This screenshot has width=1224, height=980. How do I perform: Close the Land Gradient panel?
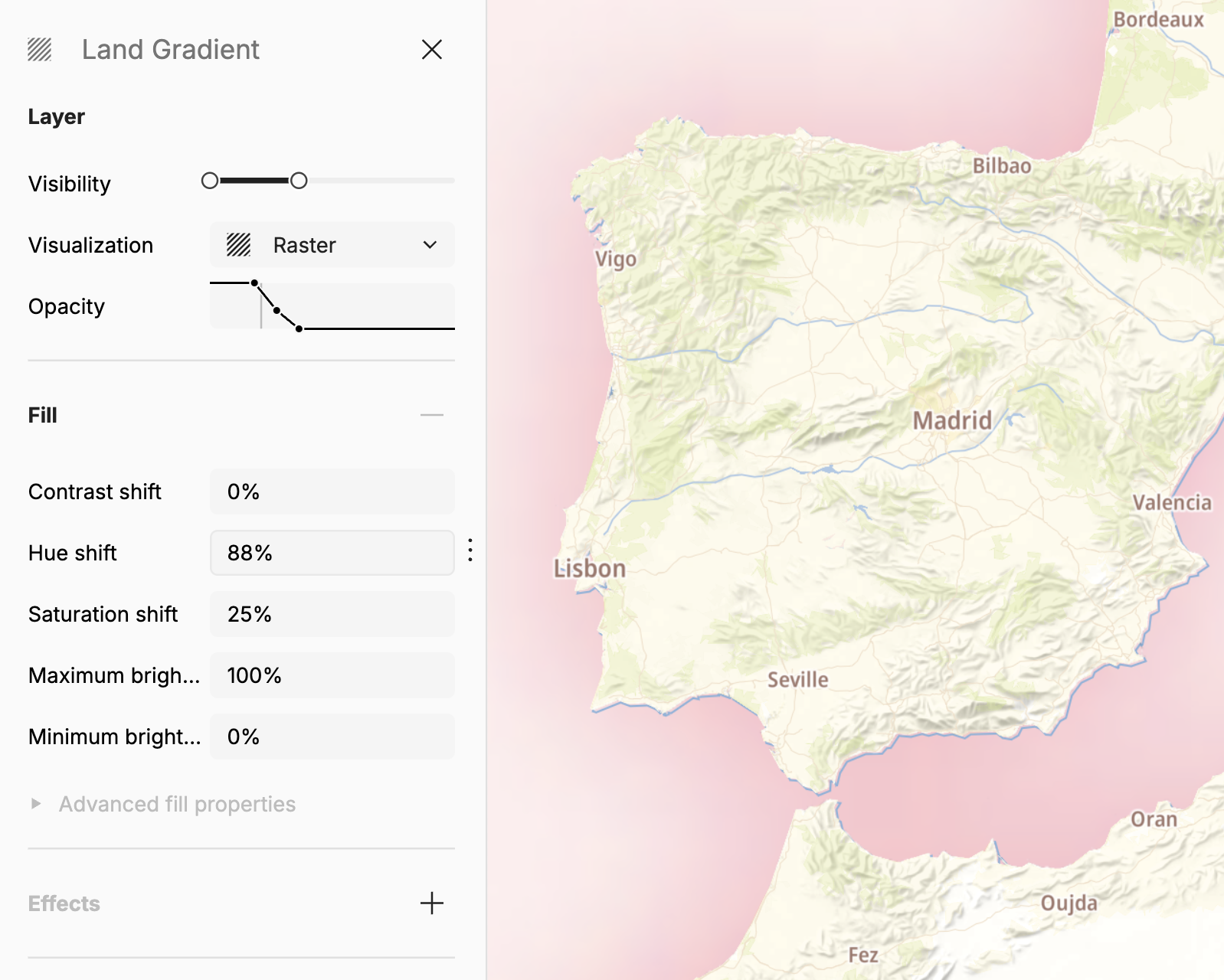[x=432, y=50]
